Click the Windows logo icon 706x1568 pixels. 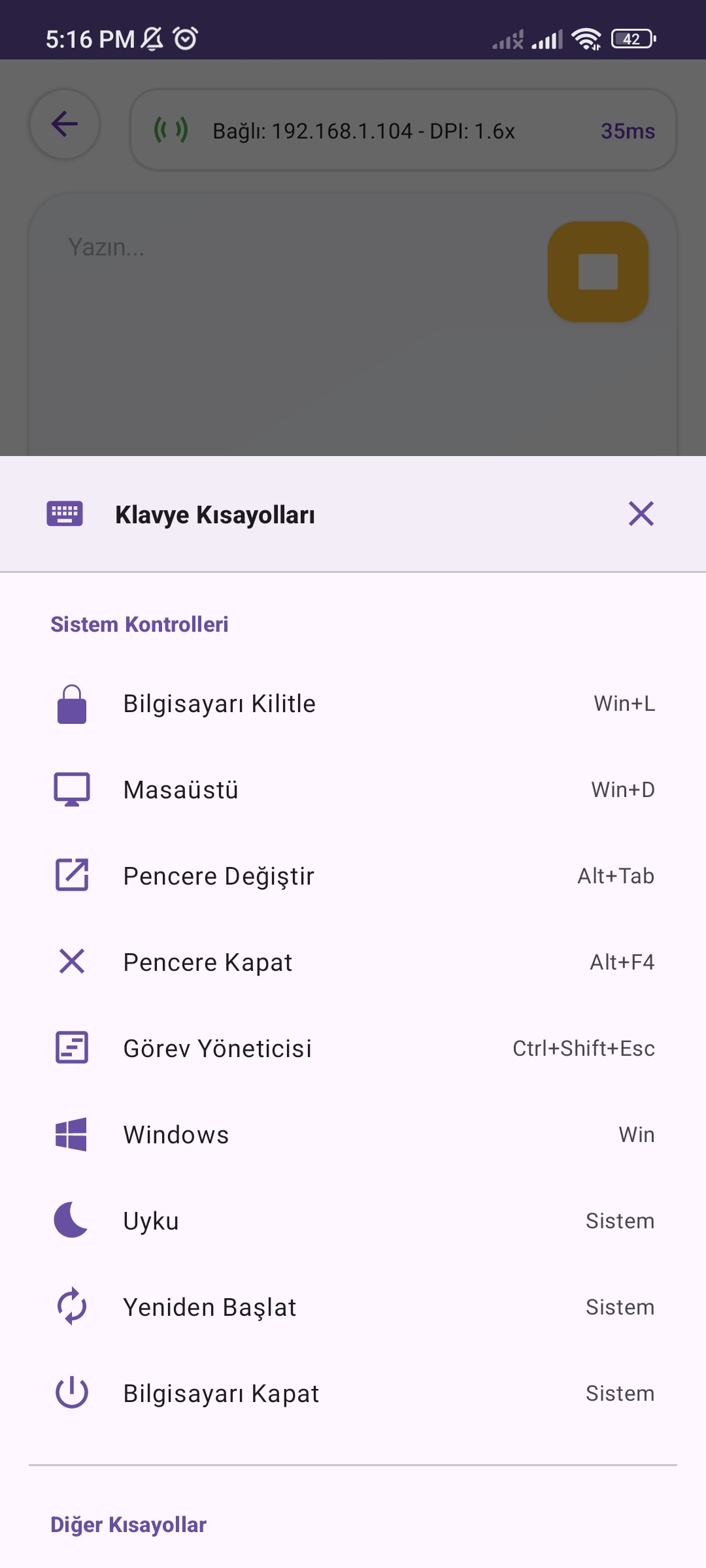tap(72, 1134)
